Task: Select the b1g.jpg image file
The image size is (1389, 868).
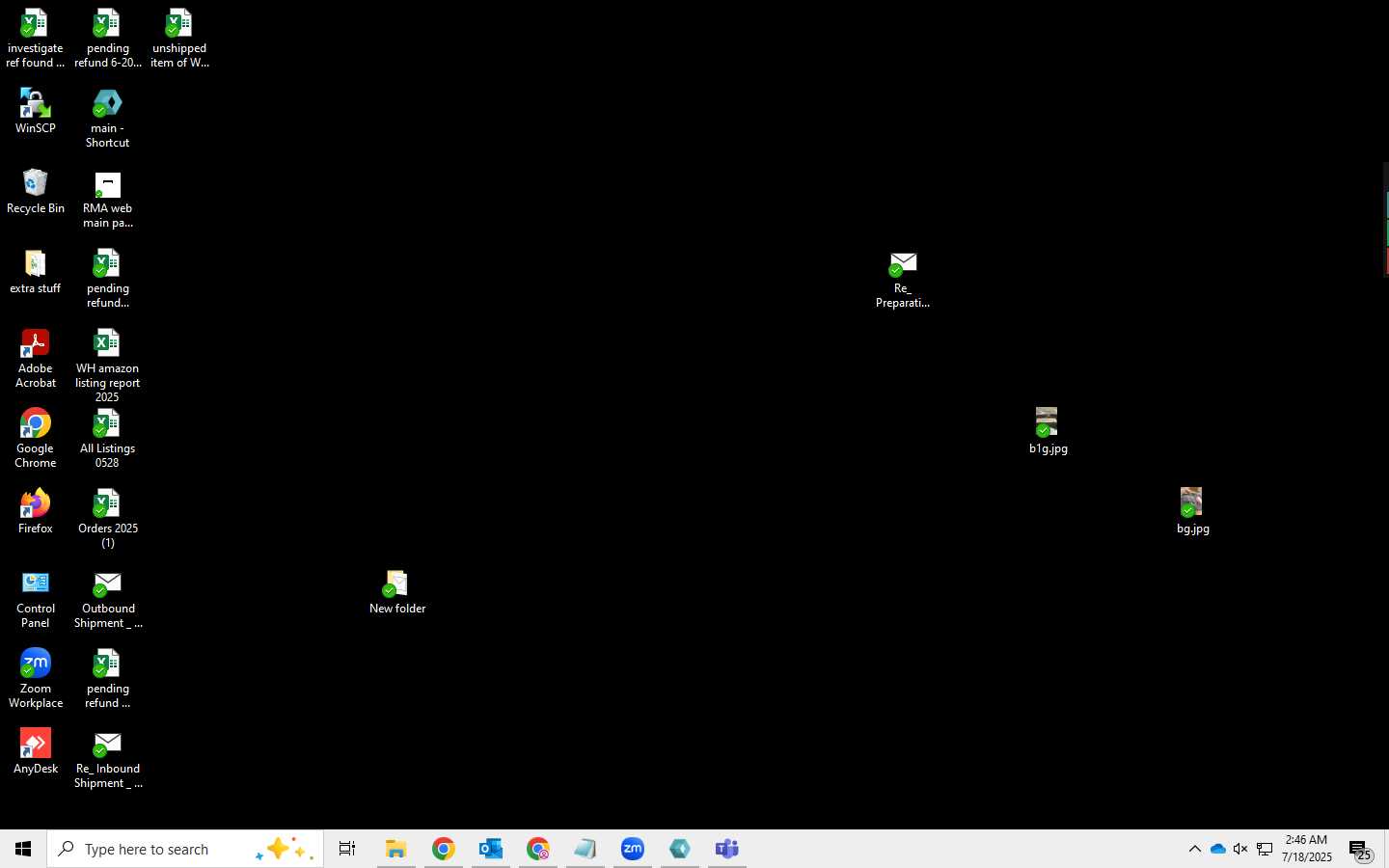Action: 1048,430
